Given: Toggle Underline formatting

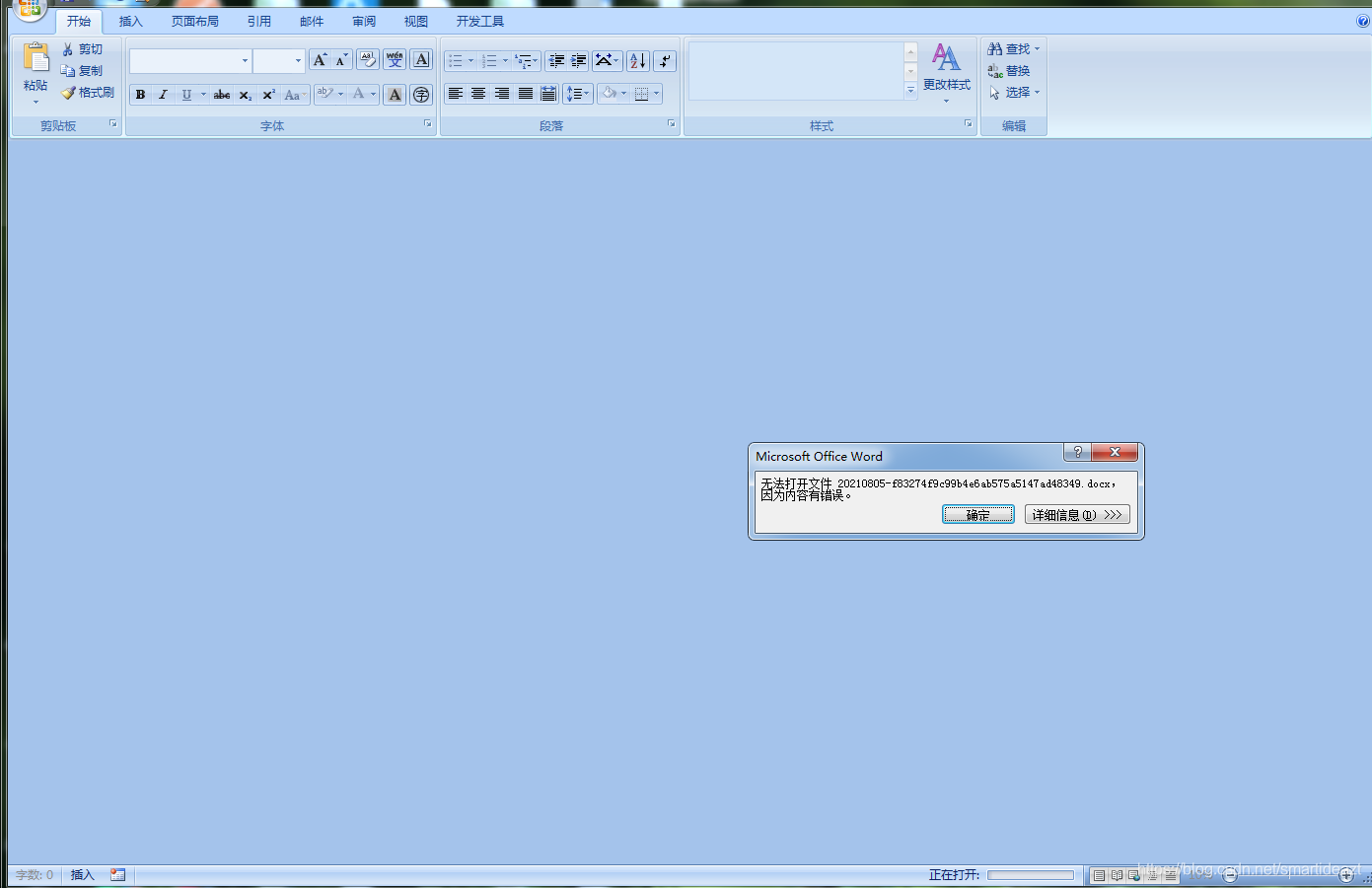Looking at the screenshot, I should (x=186, y=95).
